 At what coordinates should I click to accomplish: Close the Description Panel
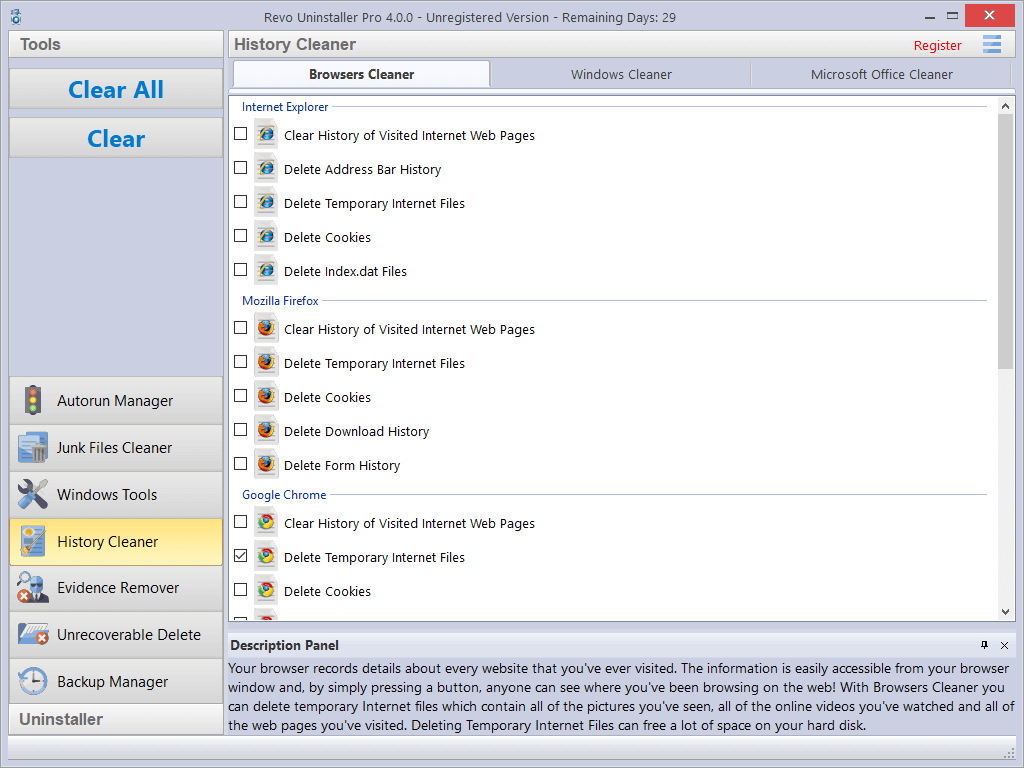(x=1004, y=645)
